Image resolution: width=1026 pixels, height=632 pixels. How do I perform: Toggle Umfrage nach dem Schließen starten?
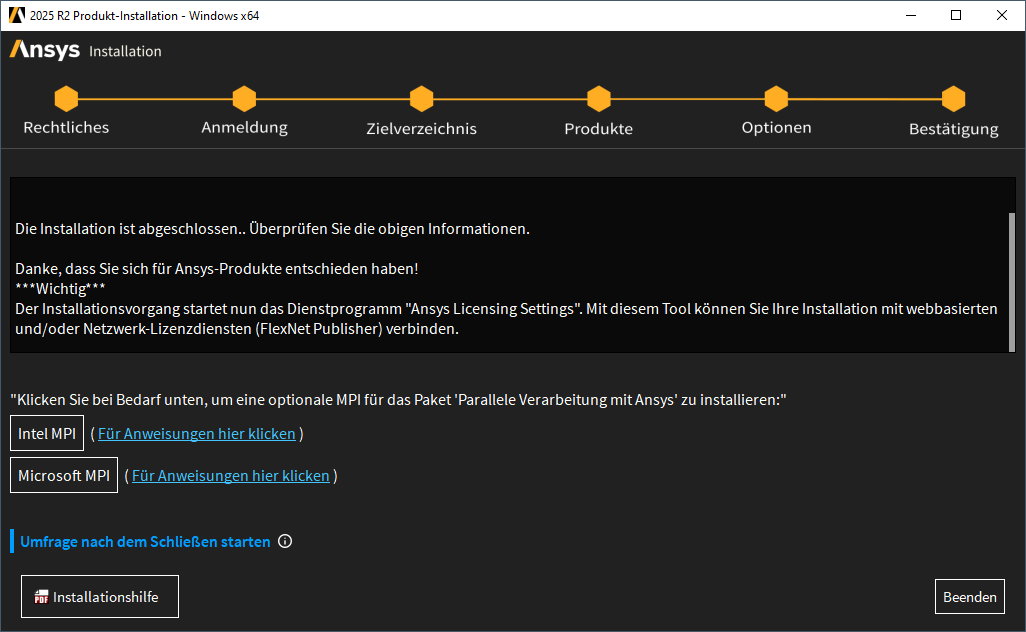(x=145, y=542)
